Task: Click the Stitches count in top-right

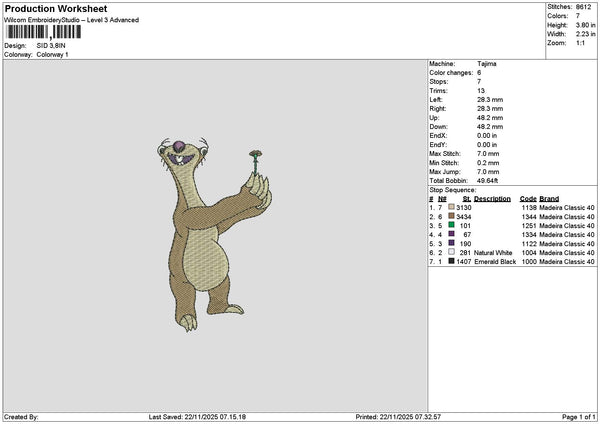Action: point(586,5)
